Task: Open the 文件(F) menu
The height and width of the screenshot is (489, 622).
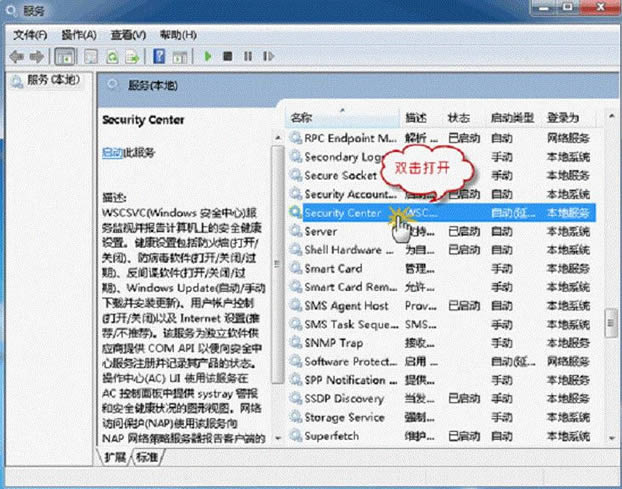Action: coord(30,35)
